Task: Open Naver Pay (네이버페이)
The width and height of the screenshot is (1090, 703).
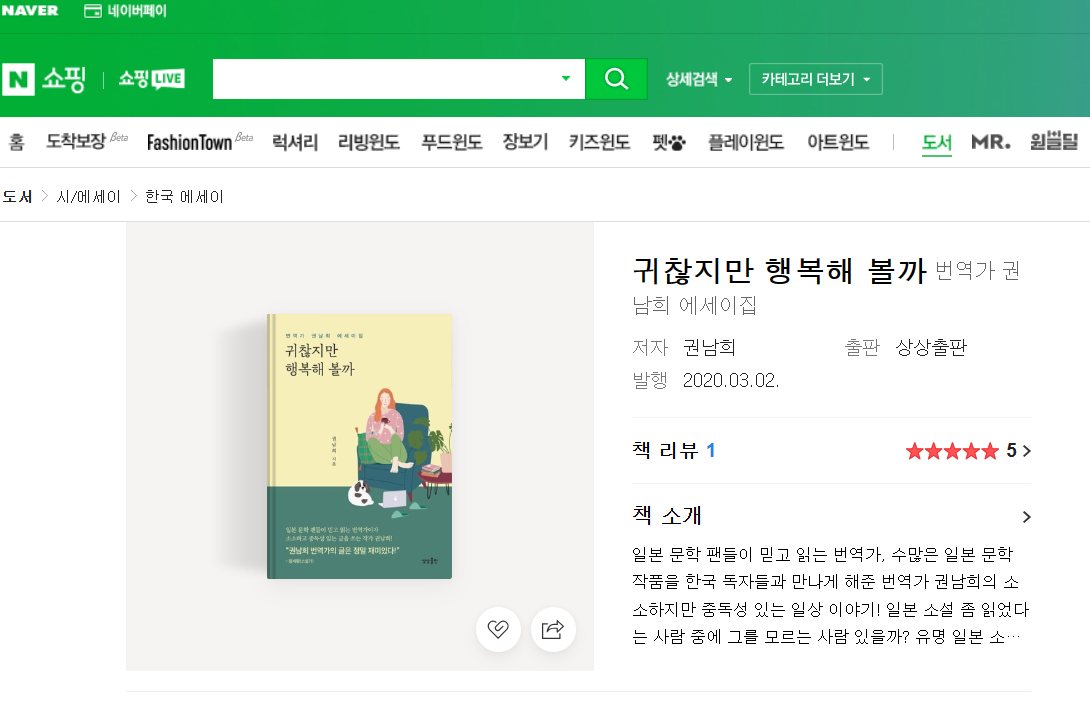Action: (x=125, y=11)
